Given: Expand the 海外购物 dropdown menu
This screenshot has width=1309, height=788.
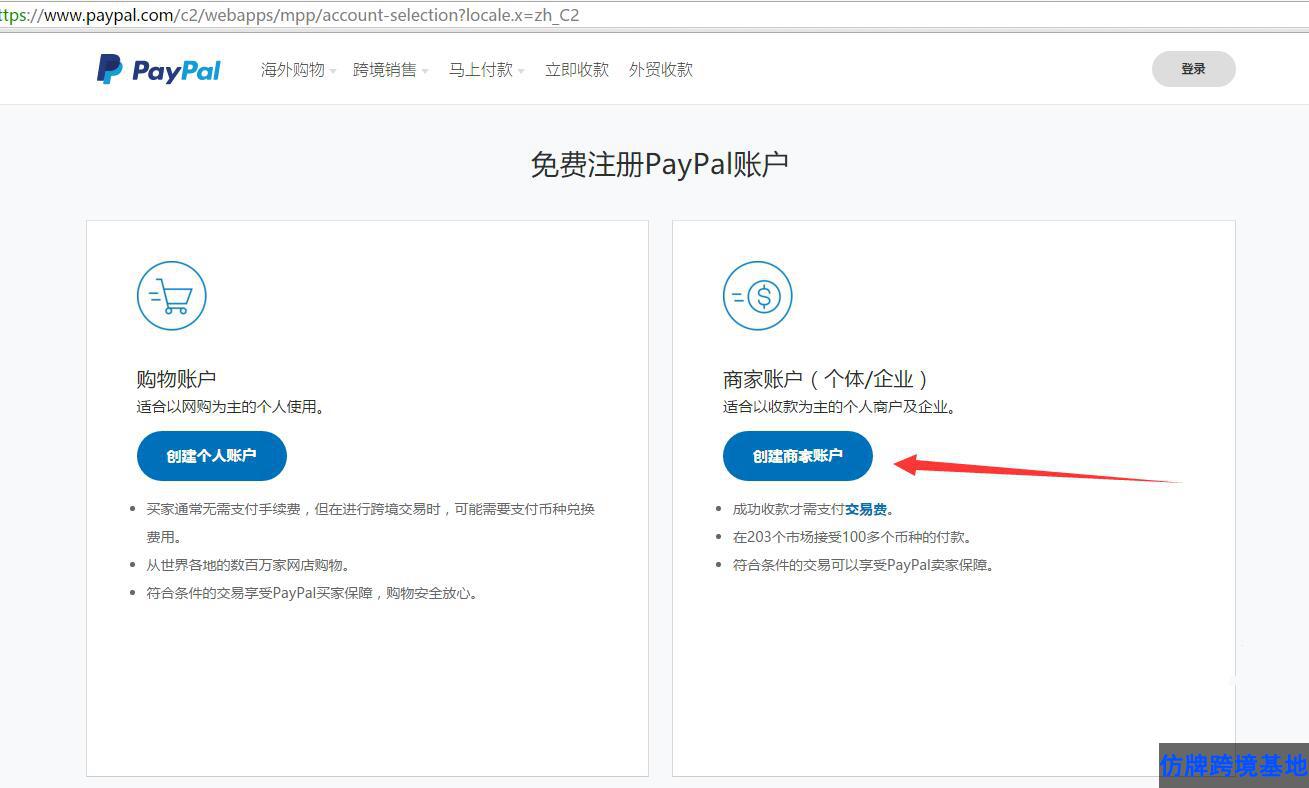Looking at the screenshot, I should coord(298,70).
